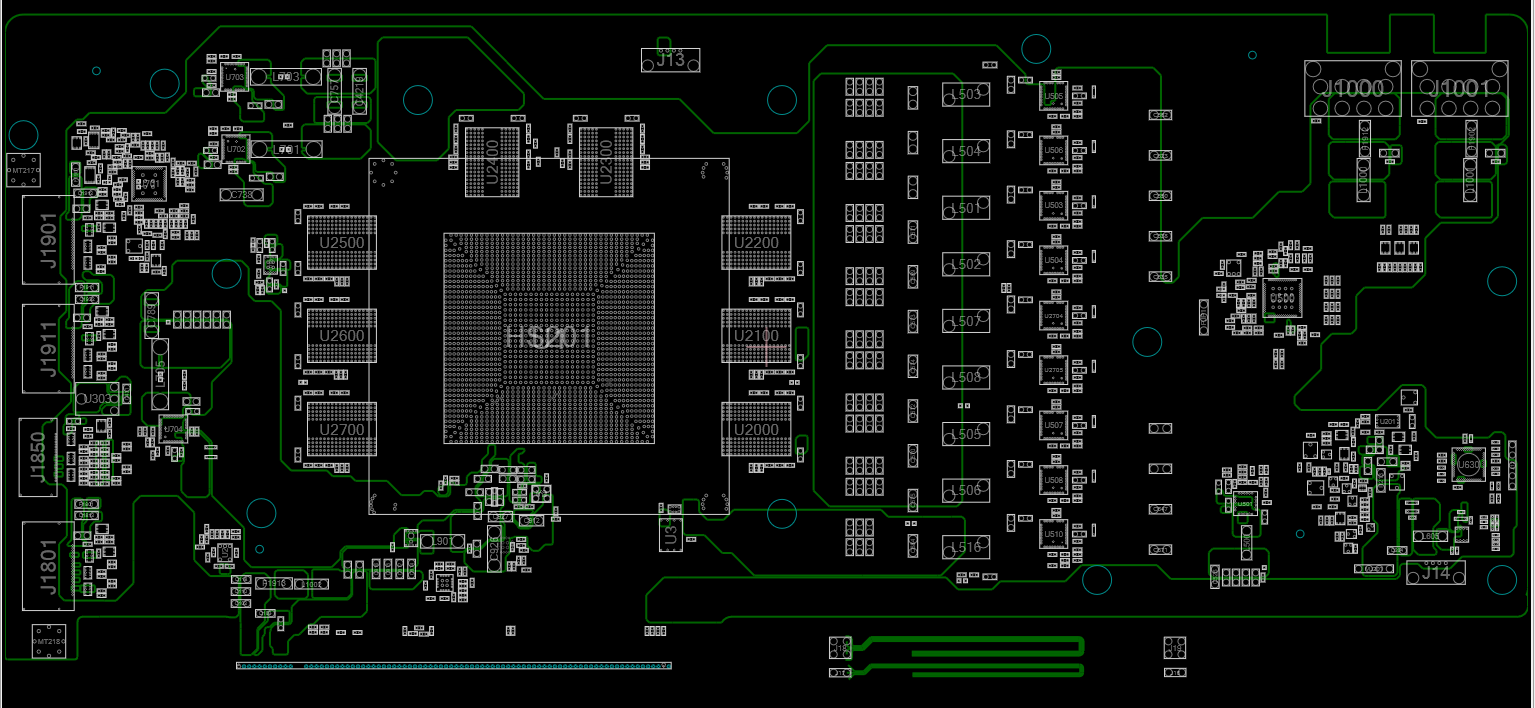Select memory chip U2100
Screen dimensions: 1535x708
tap(756, 335)
